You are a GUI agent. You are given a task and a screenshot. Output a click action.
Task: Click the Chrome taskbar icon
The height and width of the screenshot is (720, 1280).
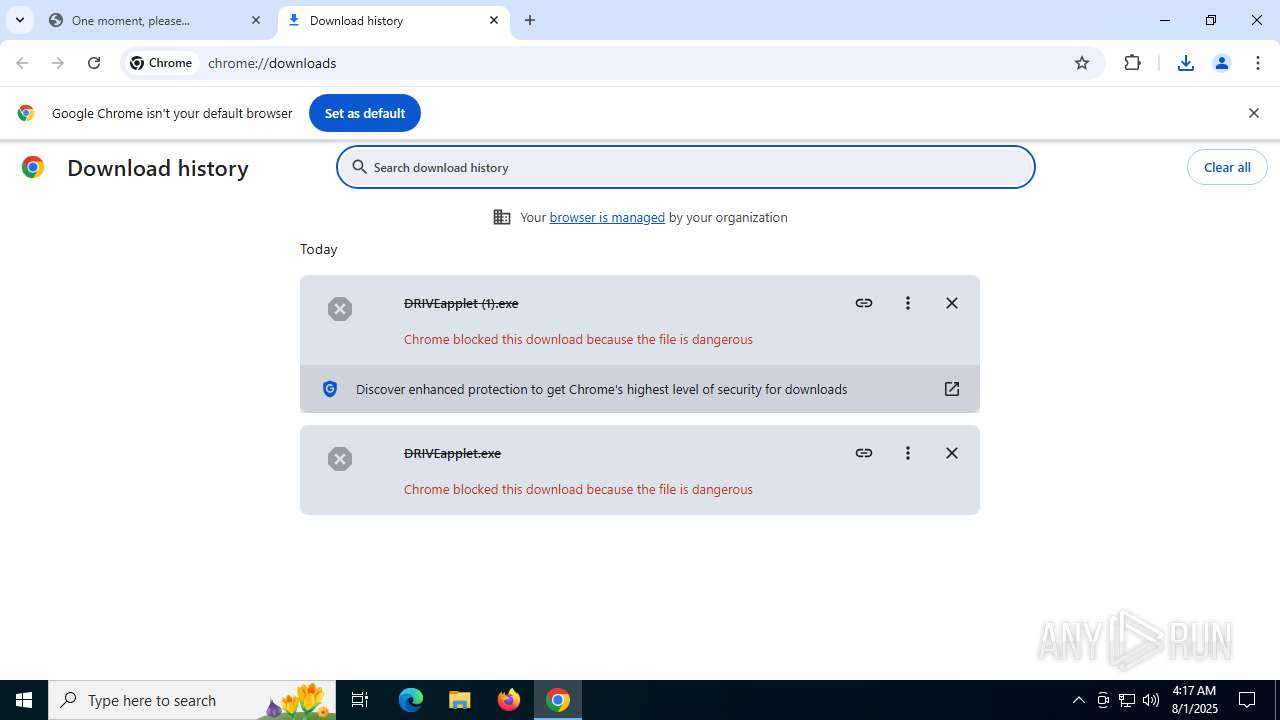click(558, 700)
